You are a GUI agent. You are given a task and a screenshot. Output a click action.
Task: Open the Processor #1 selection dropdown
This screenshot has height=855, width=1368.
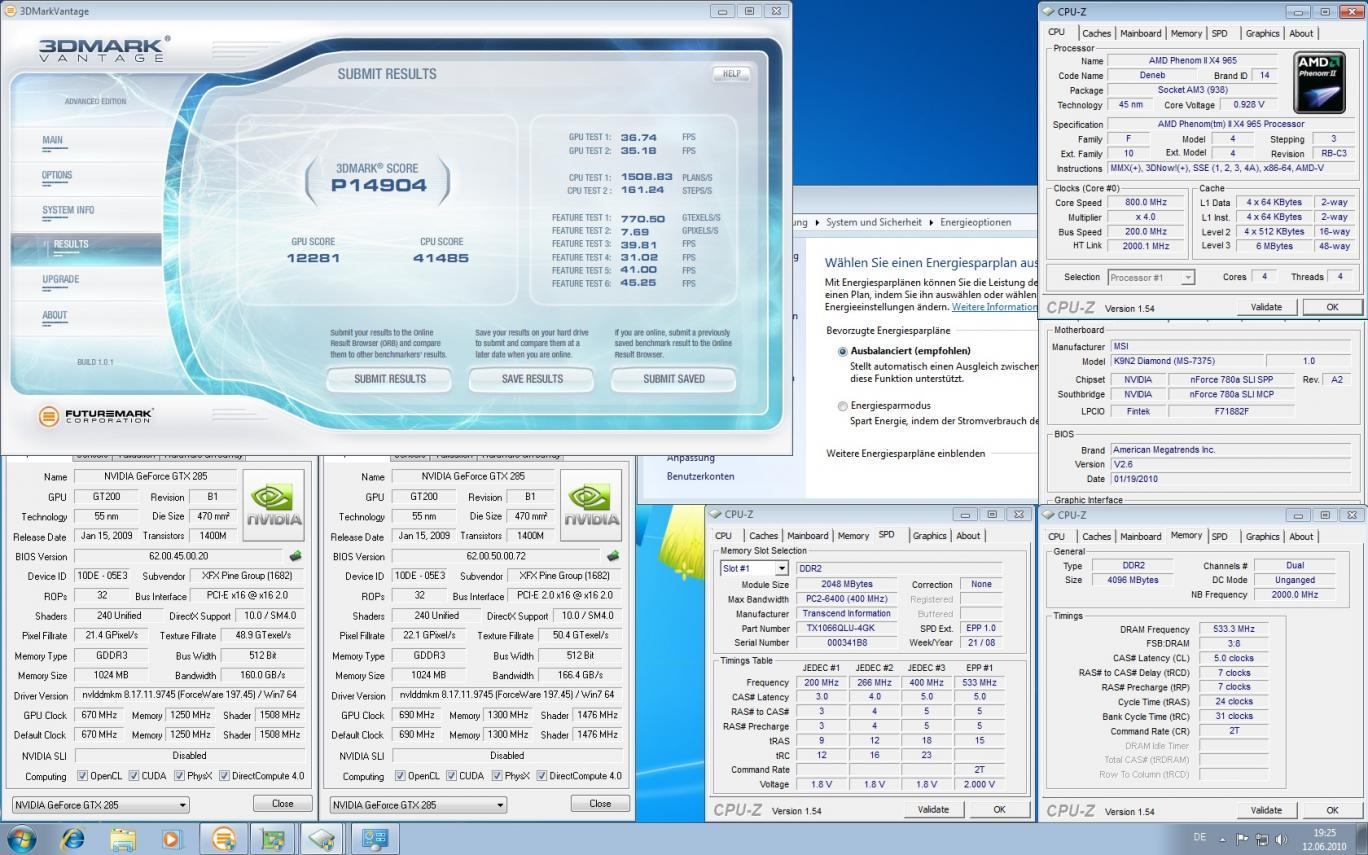(x=1151, y=278)
